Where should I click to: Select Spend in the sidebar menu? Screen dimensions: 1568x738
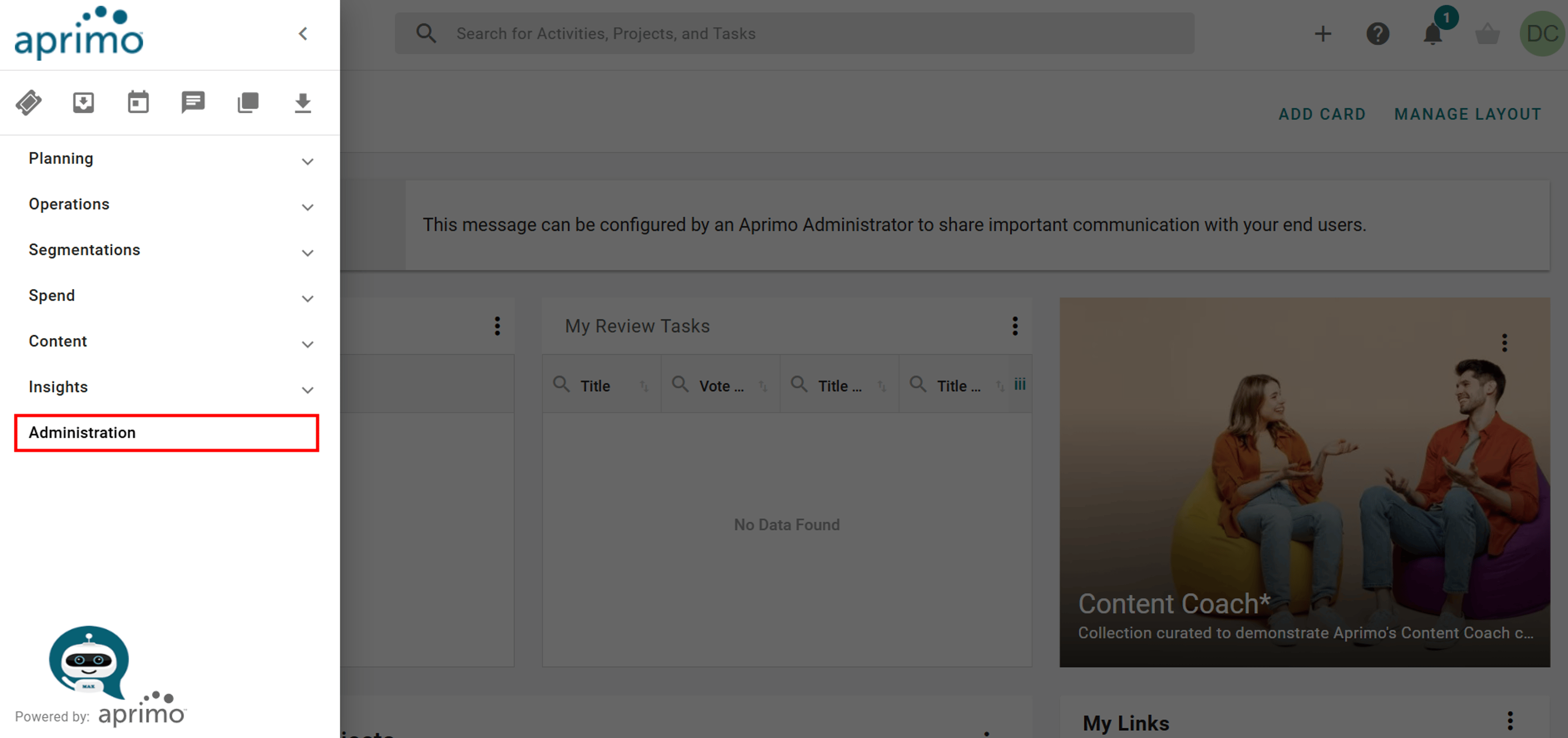[x=52, y=296]
